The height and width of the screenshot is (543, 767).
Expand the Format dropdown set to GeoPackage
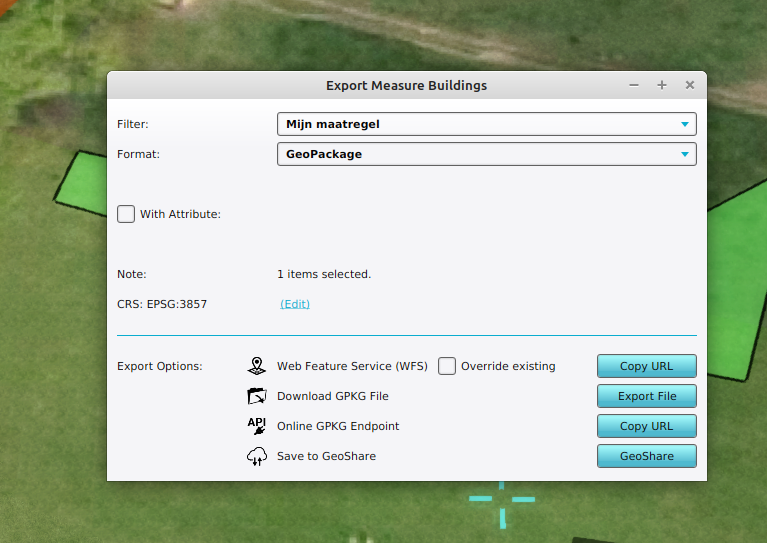pyautogui.click(x=486, y=154)
